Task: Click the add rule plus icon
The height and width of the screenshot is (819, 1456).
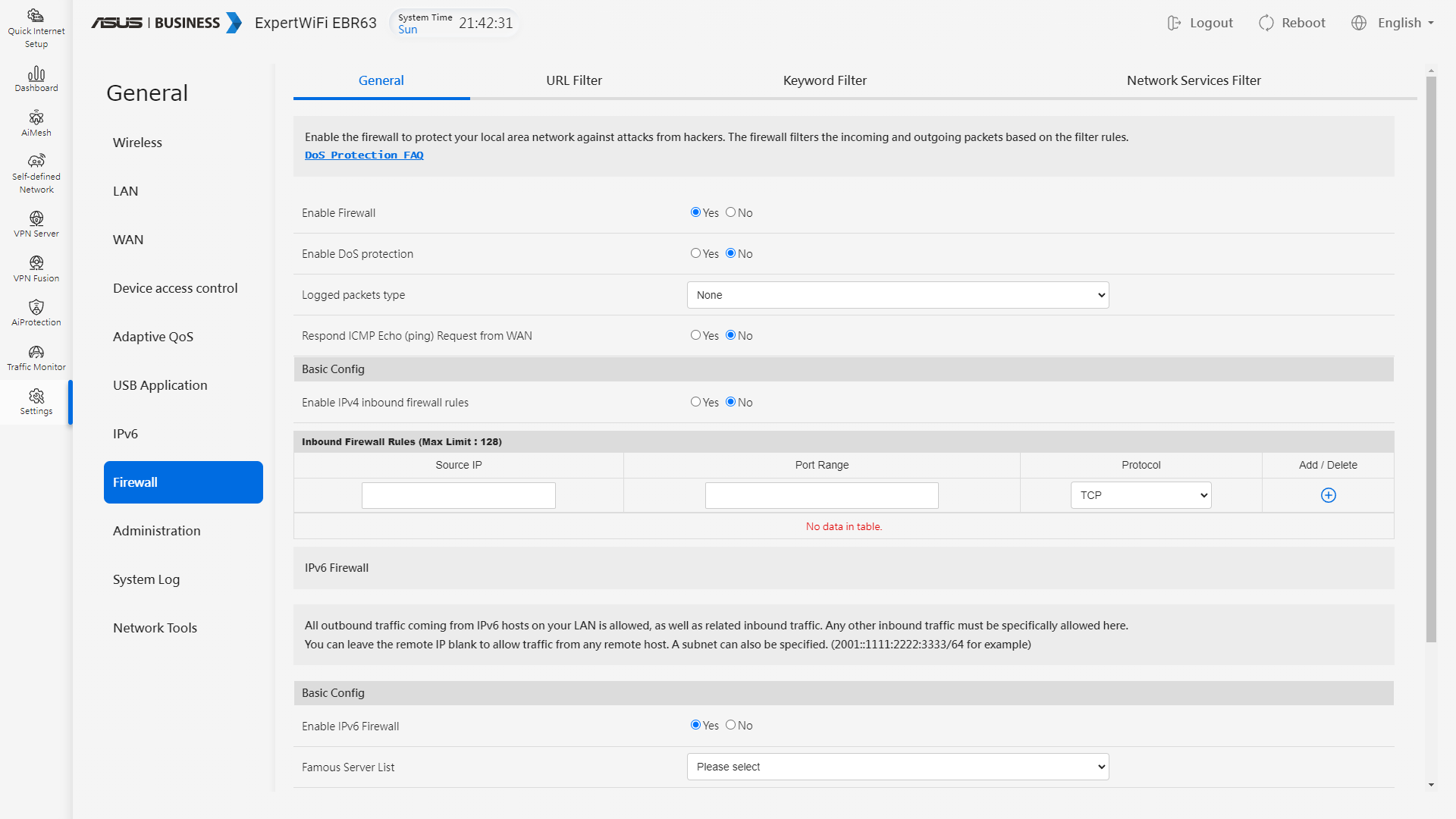Action: (x=1328, y=495)
